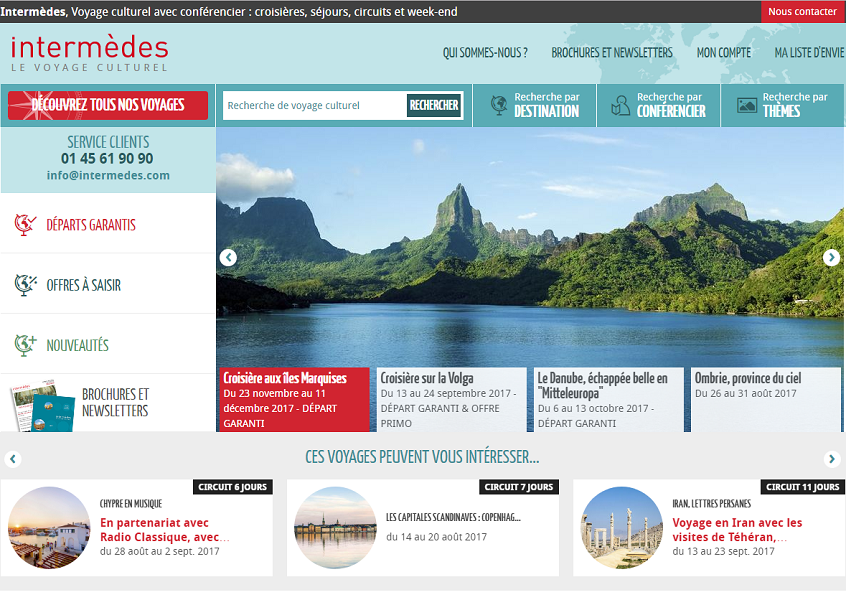Click the conférencier person icon

tap(620, 106)
